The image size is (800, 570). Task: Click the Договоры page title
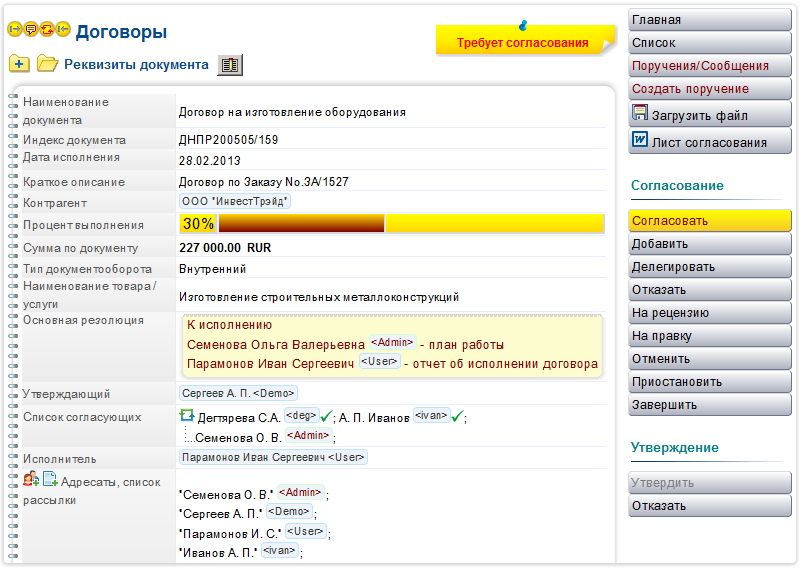click(x=121, y=32)
